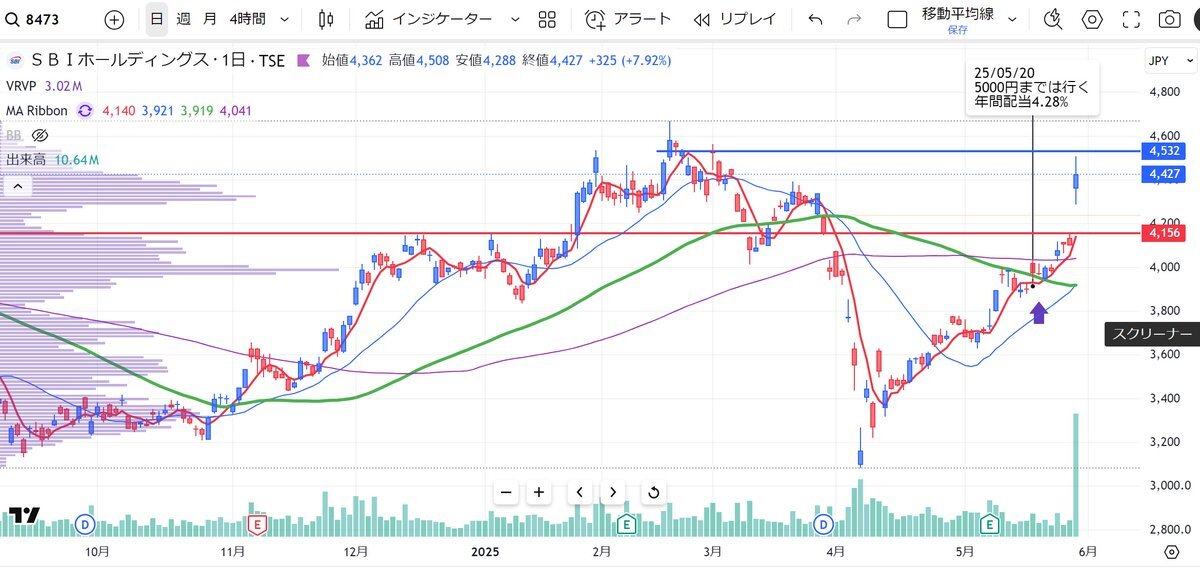Open quick search magnifier with lightning icon
Screen dimensions: 1200x570
point(1052,19)
